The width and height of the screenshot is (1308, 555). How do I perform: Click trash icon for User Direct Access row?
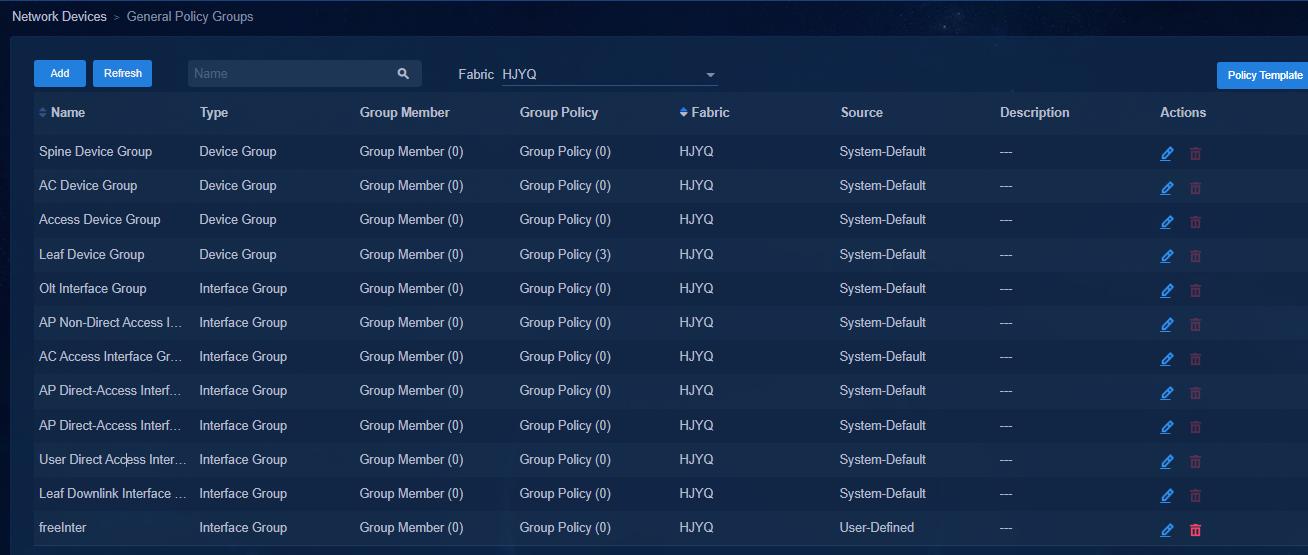1195,461
